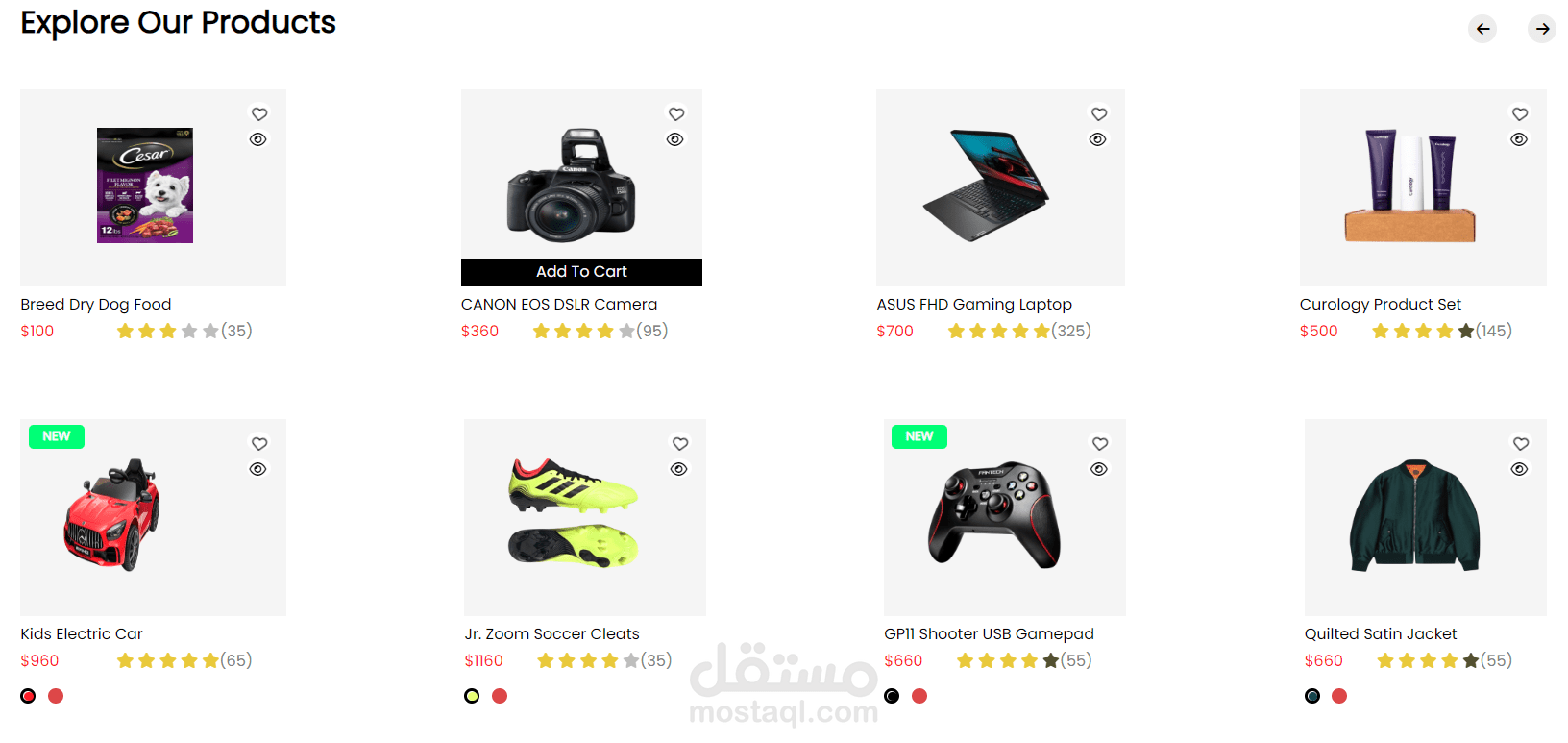Add Canon camera to cart
Image resolution: width=1568 pixels, height=743 pixels.
pos(581,272)
